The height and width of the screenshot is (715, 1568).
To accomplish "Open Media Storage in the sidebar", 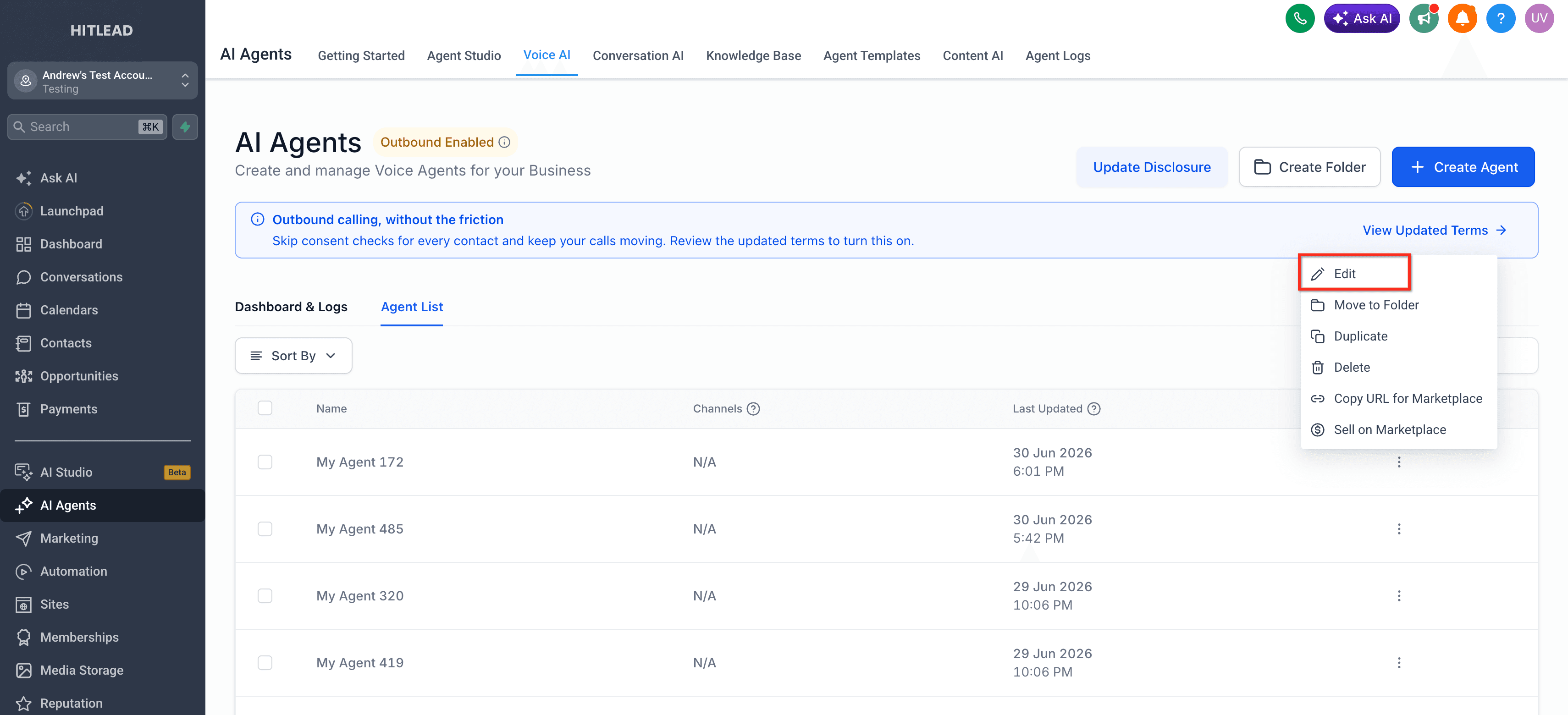I will tap(102, 670).
